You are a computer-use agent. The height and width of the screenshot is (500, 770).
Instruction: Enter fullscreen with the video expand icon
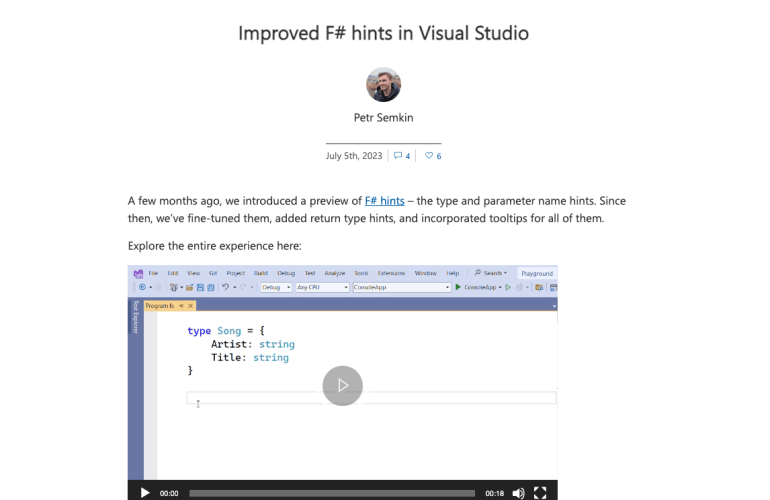[540, 493]
